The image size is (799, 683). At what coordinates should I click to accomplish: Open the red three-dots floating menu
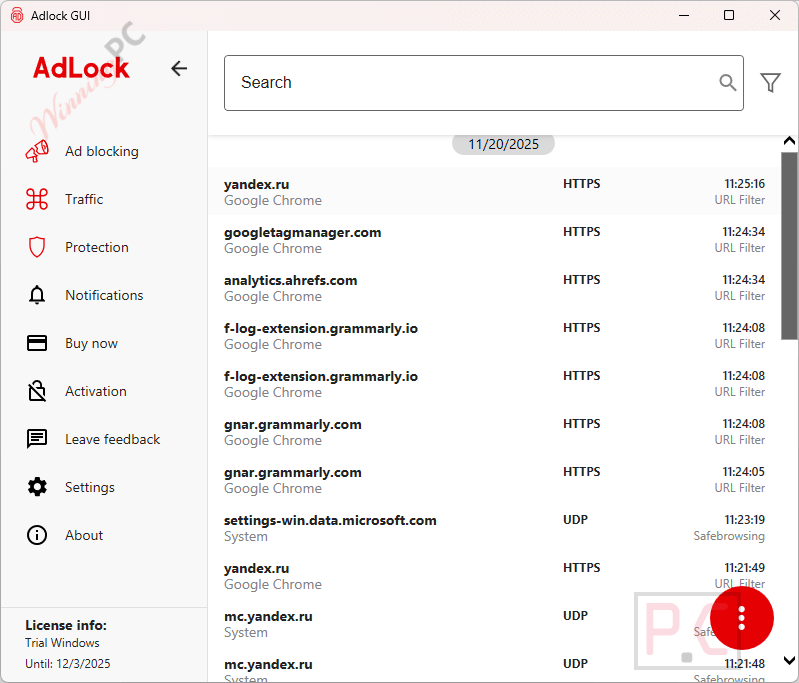(x=741, y=618)
